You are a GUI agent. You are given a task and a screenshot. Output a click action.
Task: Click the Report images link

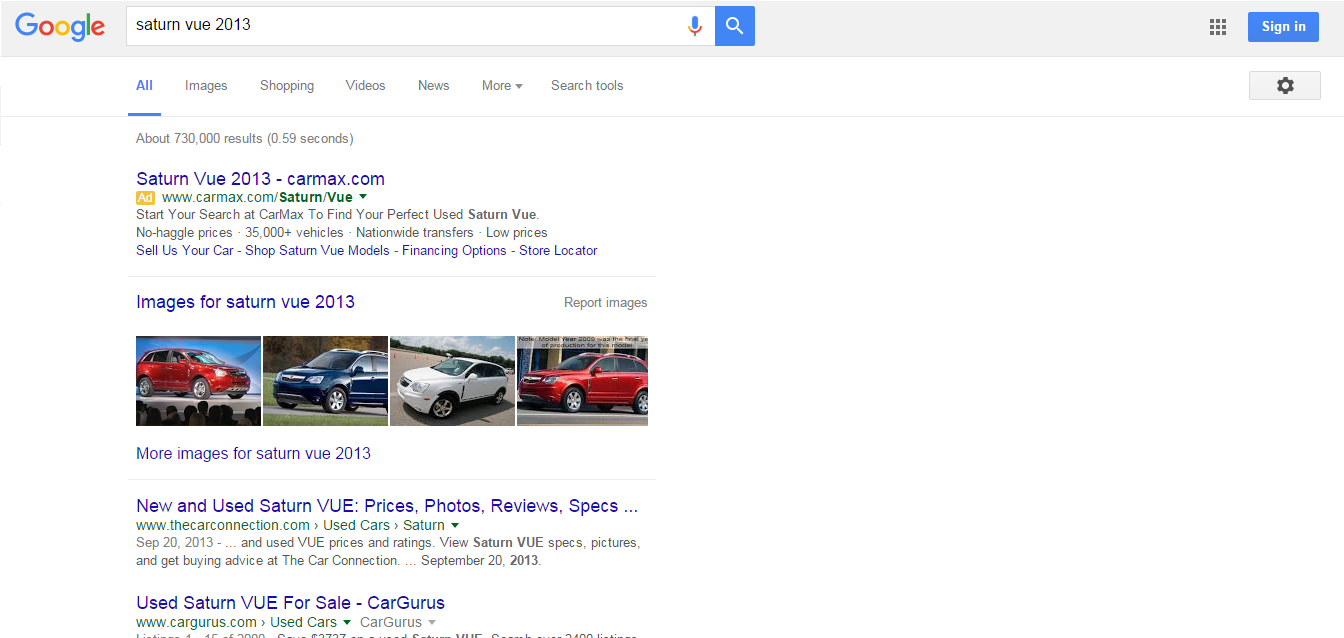click(x=605, y=303)
